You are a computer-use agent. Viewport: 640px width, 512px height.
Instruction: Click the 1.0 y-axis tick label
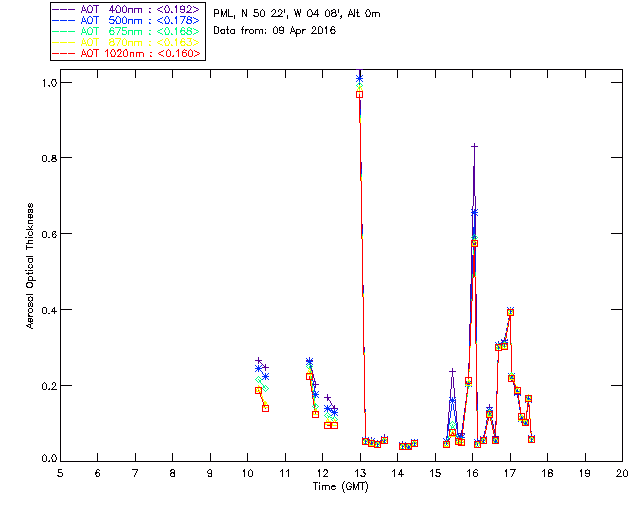tap(49, 82)
